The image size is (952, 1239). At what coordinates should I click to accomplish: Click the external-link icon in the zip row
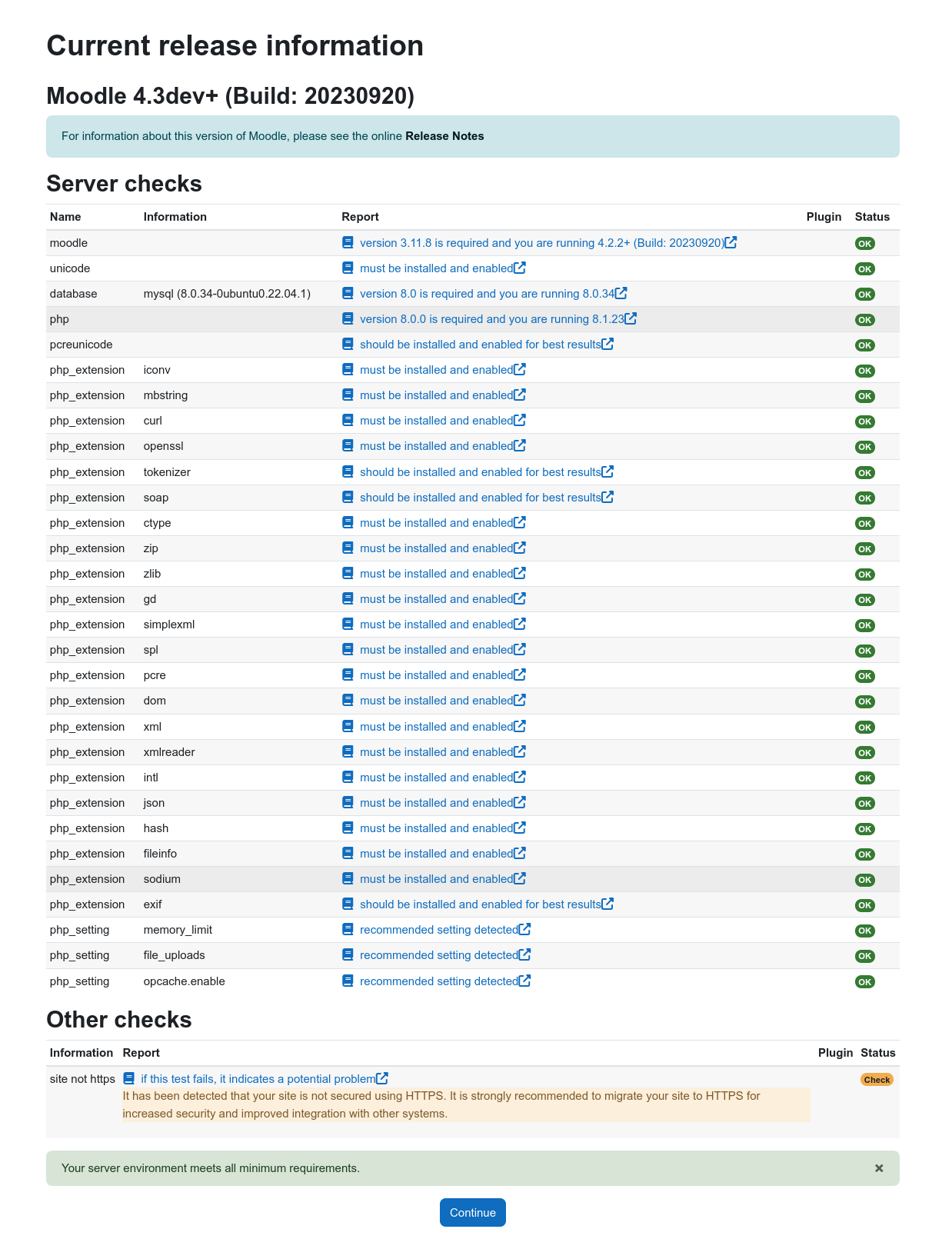tap(520, 548)
